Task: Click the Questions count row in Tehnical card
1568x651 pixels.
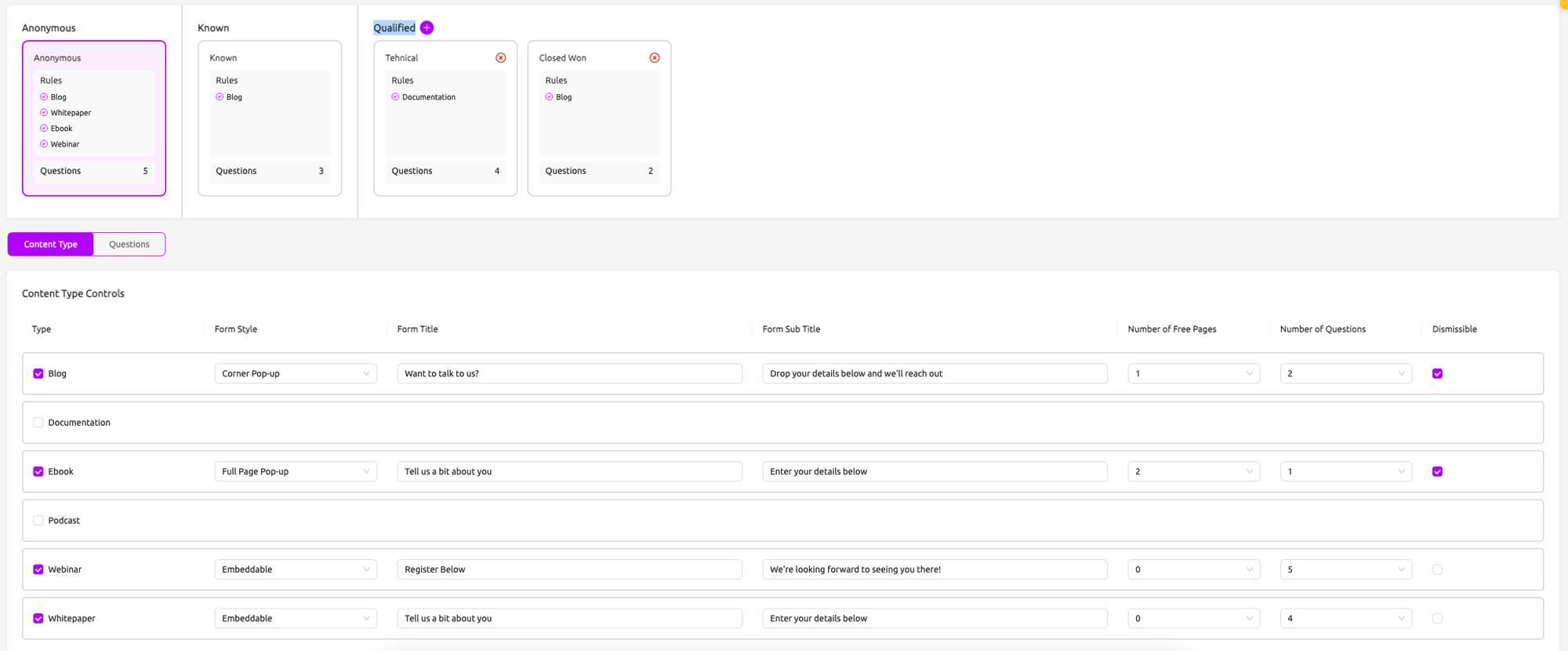Action: point(445,171)
